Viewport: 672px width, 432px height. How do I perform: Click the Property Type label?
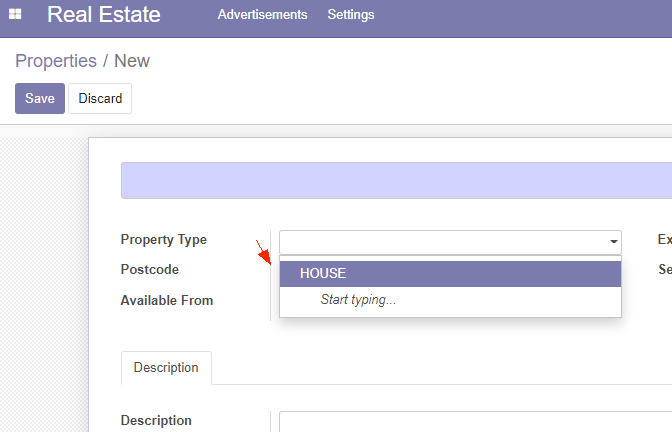(164, 240)
